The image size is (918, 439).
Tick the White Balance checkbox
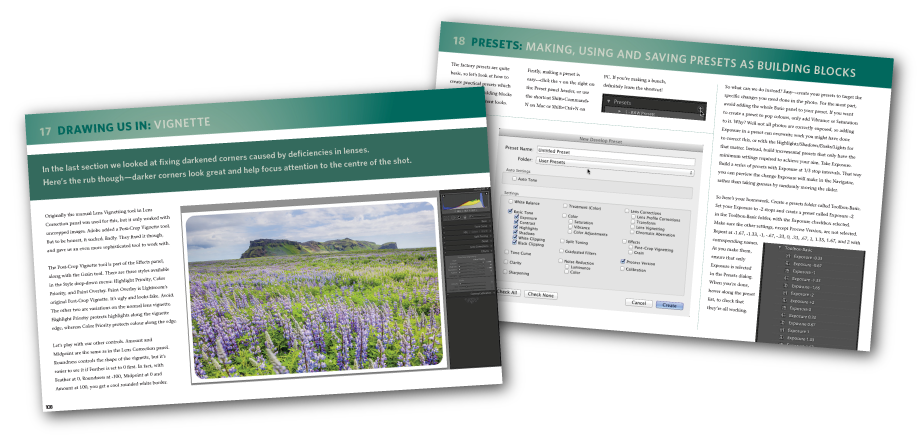pyautogui.click(x=511, y=201)
